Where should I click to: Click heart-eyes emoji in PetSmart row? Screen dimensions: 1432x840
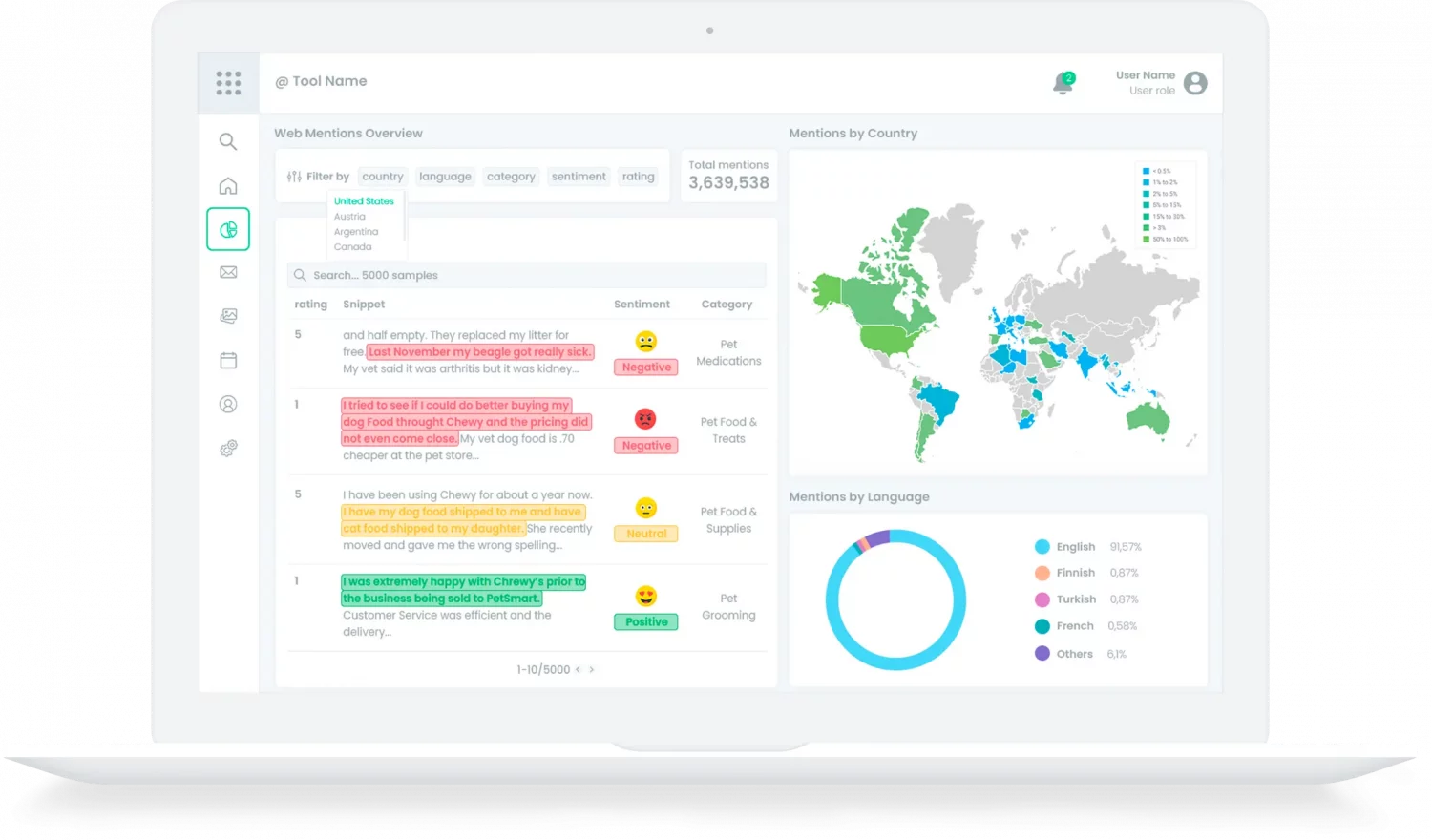click(x=646, y=597)
